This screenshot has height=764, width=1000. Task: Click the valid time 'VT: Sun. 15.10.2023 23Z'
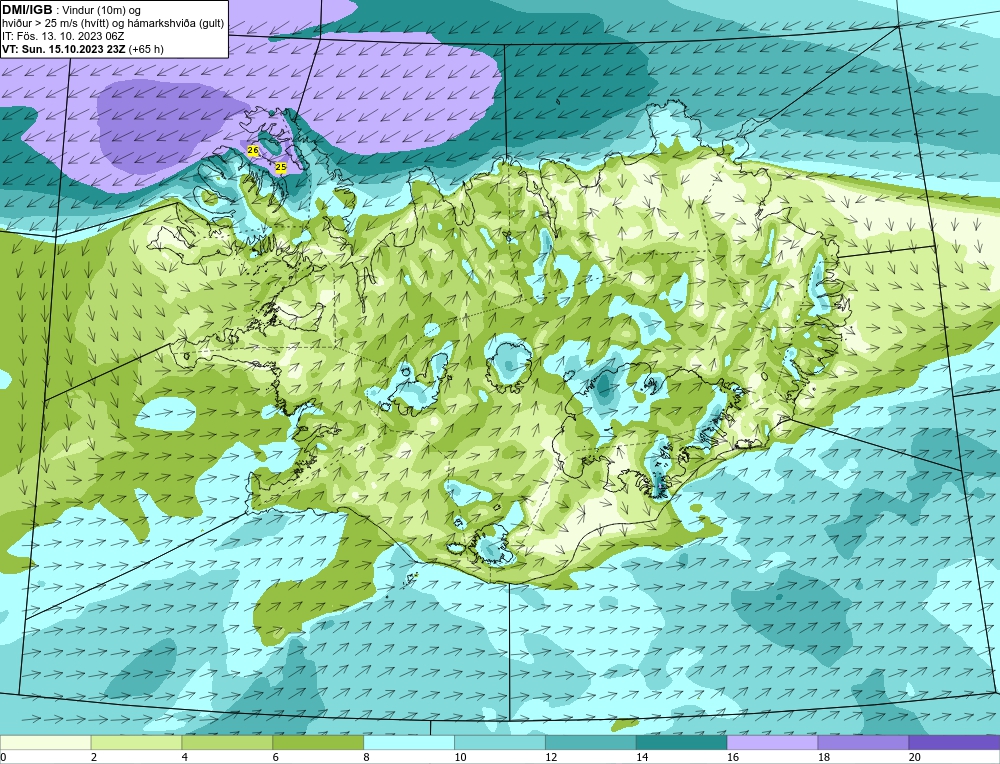[64, 49]
